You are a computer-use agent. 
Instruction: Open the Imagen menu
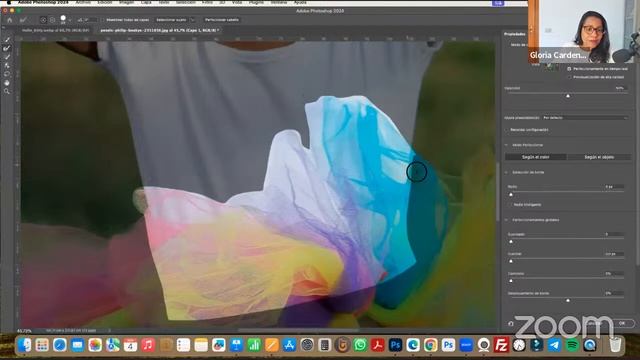(127, 2)
